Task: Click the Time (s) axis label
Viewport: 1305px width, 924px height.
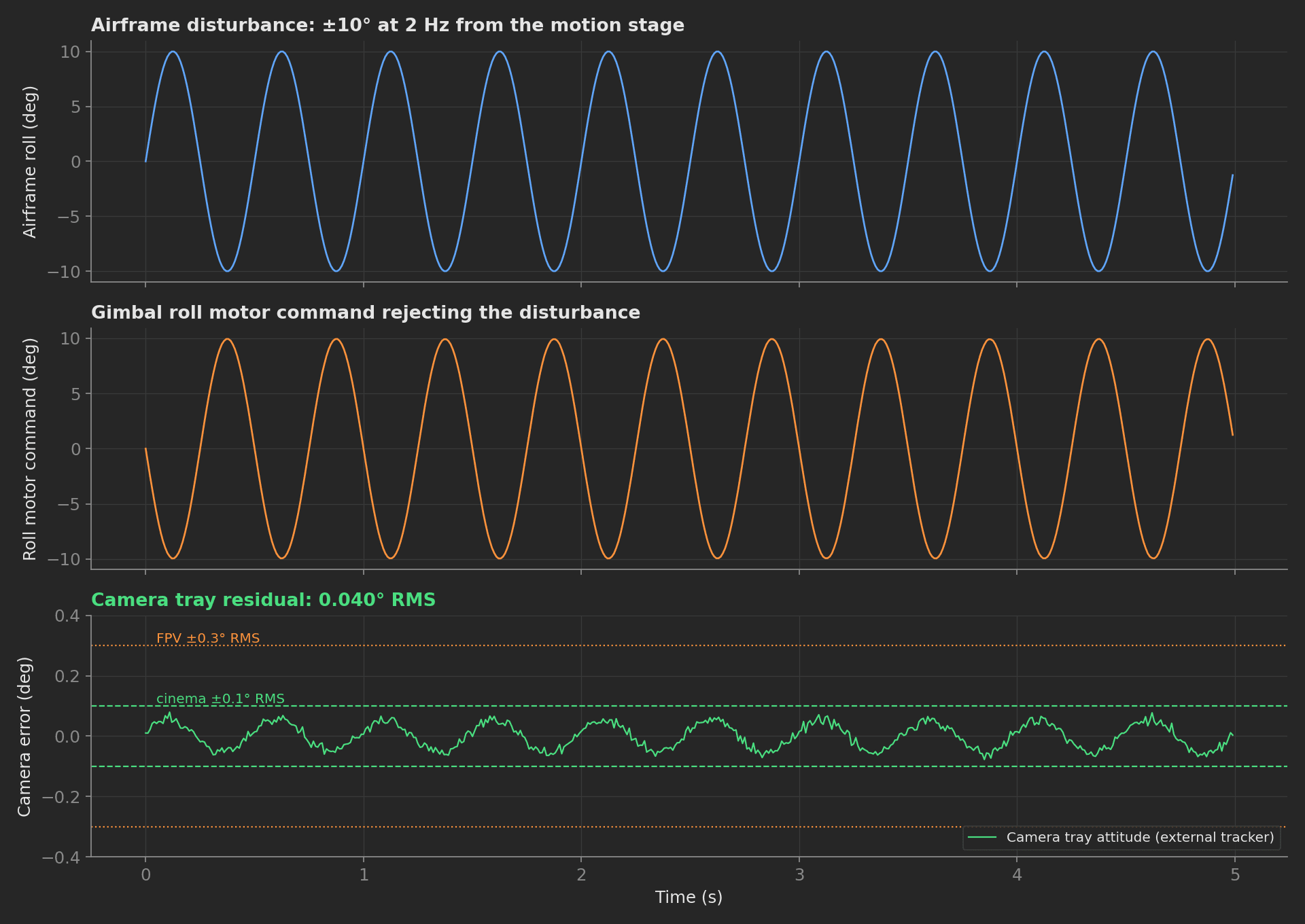Action: 689,897
